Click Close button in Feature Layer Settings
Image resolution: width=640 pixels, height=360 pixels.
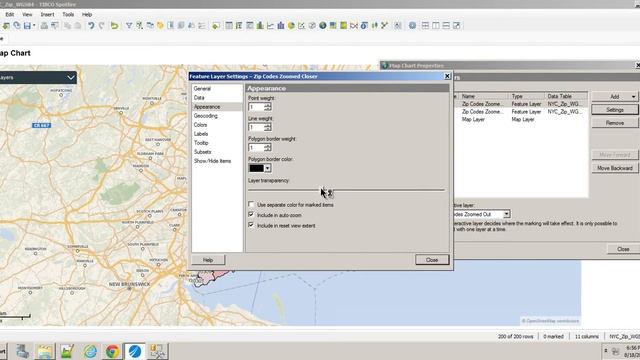tap(432, 260)
